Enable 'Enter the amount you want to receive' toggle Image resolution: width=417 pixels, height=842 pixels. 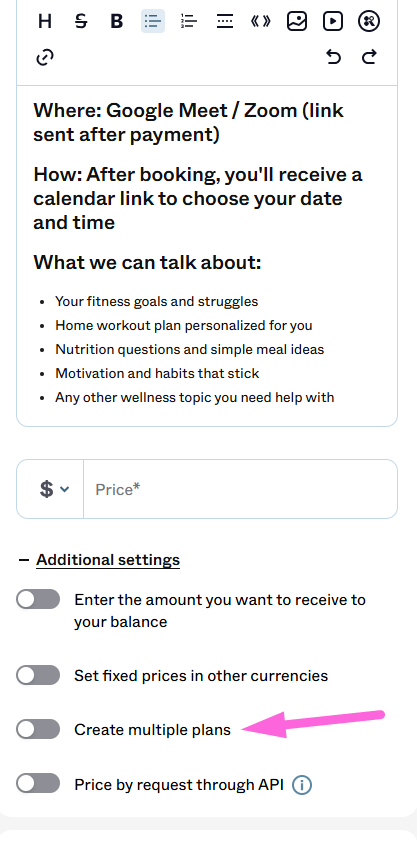(x=38, y=599)
